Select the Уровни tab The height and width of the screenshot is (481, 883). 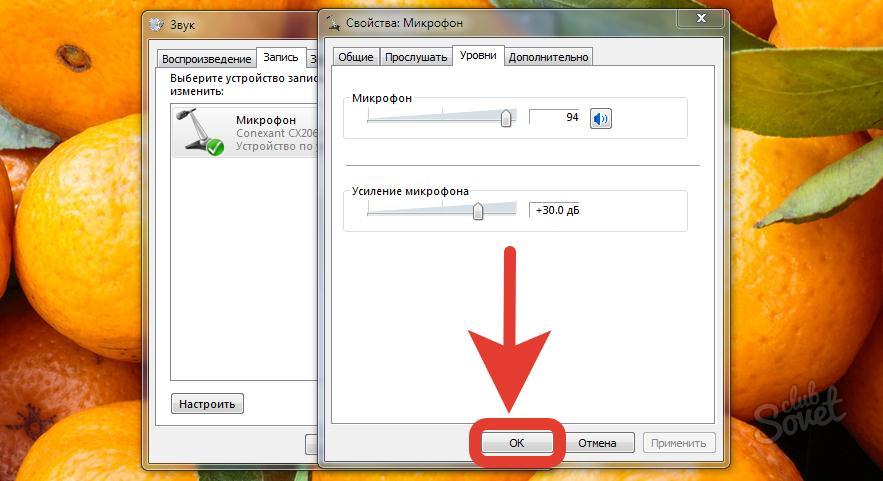478,55
